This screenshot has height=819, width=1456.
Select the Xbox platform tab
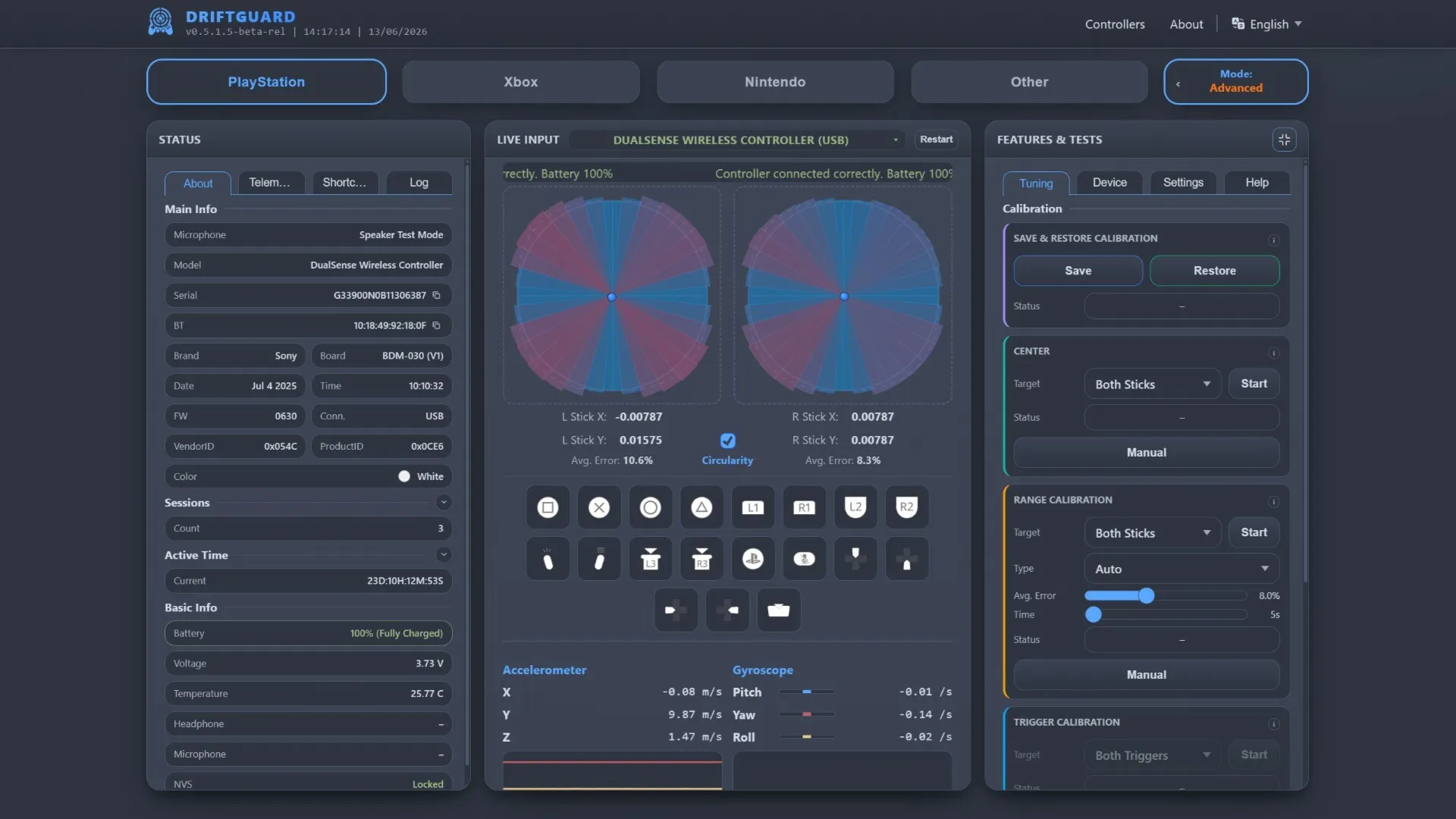[521, 81]
